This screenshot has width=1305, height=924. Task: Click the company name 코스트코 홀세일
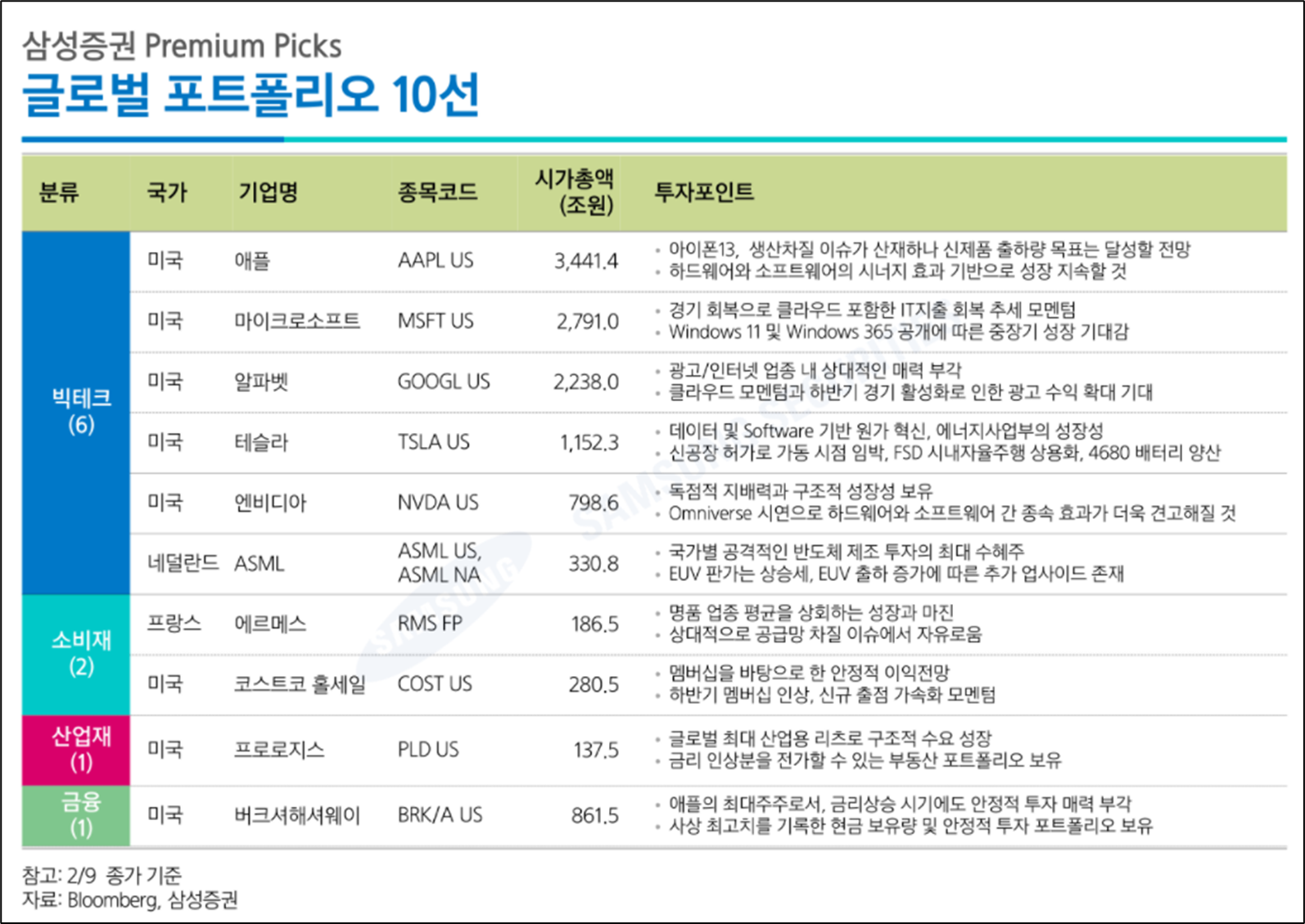(300, 684)
